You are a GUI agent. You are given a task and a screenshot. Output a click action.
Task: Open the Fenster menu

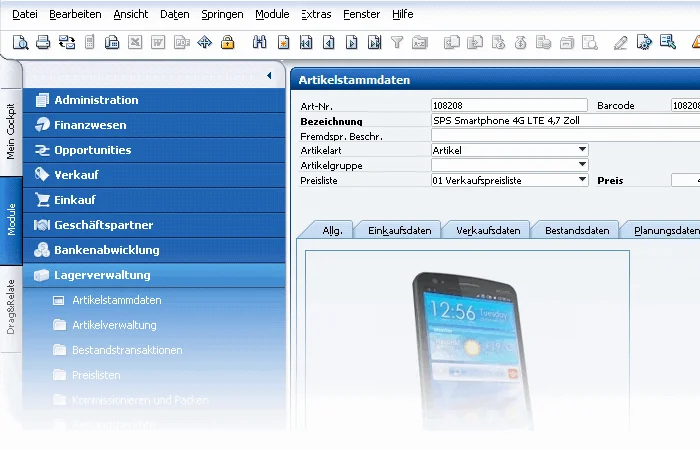(x=362, y=14)
